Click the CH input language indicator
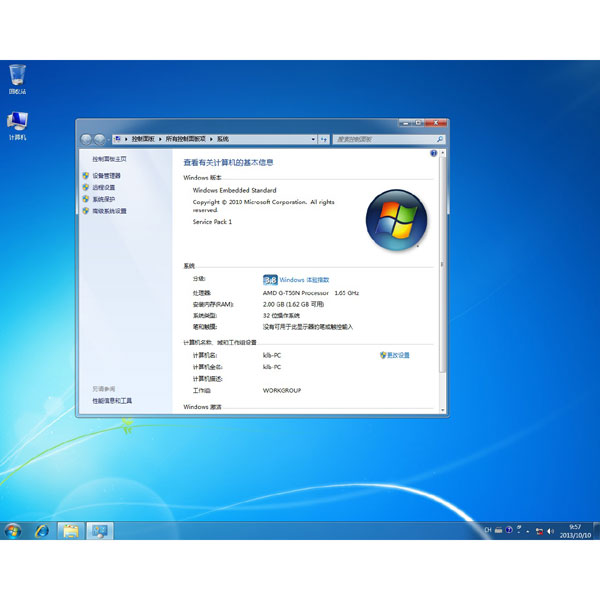 [x=488, y=530]
